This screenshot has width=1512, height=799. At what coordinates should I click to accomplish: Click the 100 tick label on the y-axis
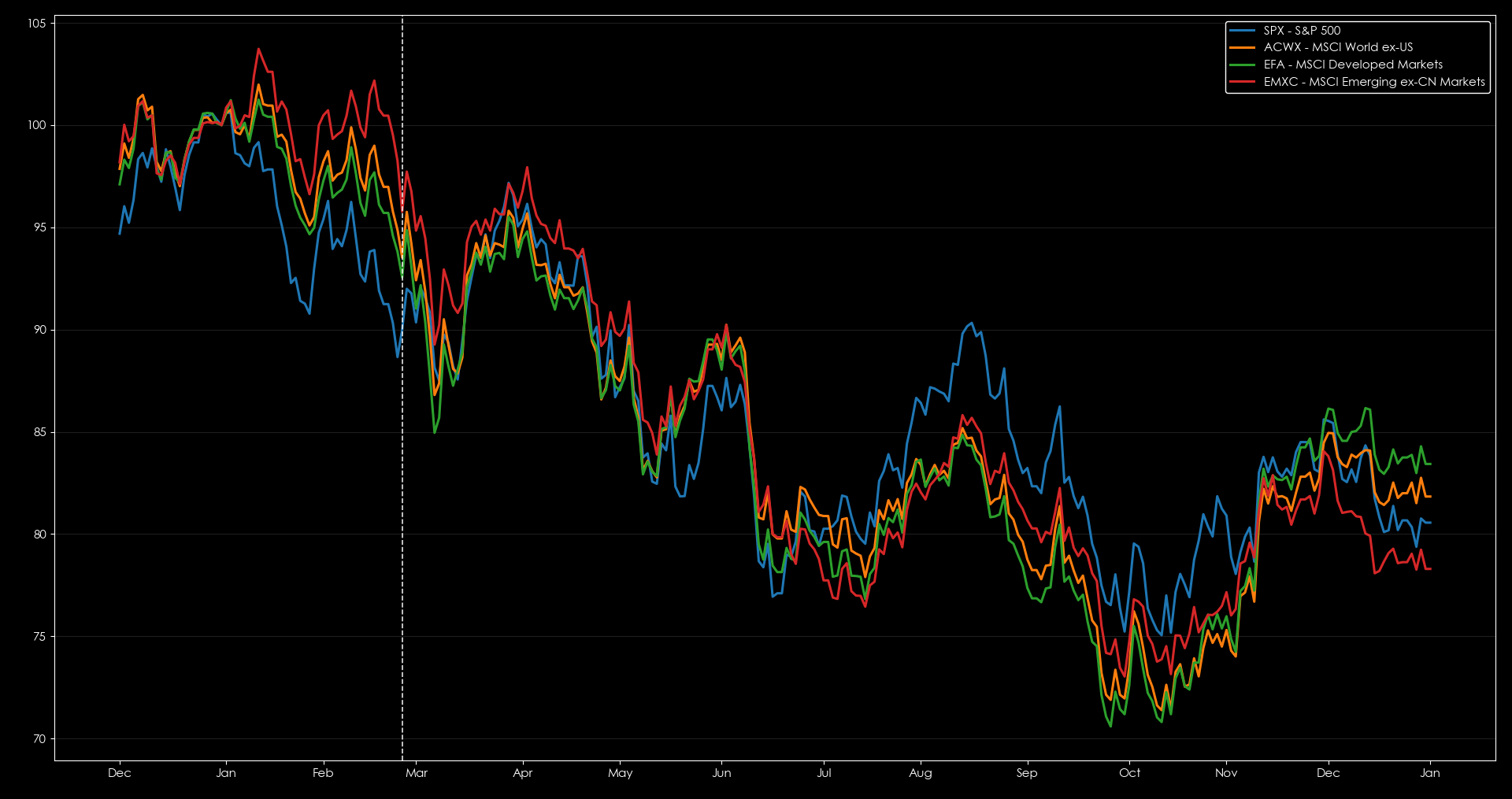[36, 125]
